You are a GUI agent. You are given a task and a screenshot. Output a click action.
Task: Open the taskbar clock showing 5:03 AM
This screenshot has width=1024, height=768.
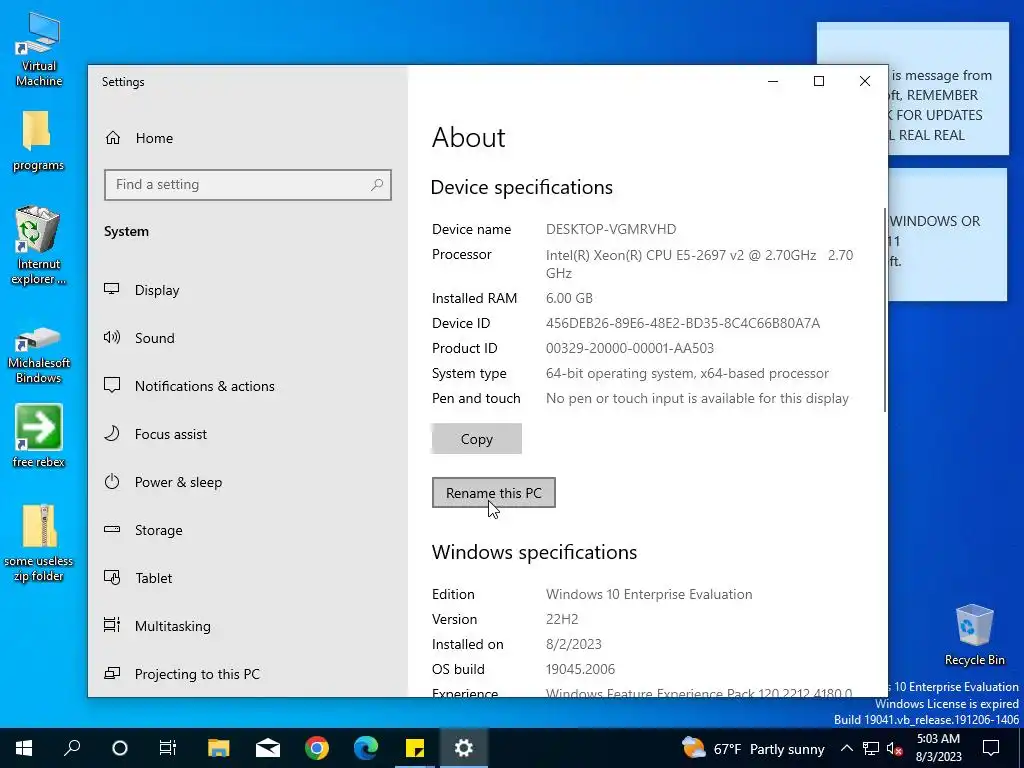[x=938, y=748]
